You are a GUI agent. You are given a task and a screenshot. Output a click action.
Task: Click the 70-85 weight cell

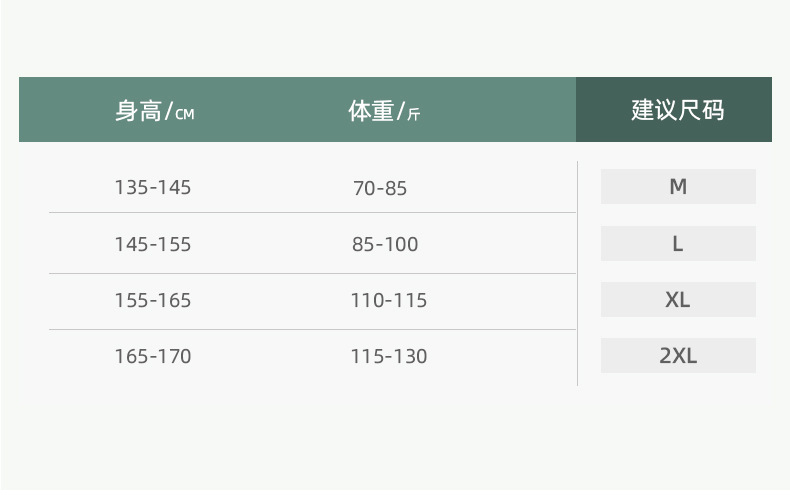pos(380,188)
